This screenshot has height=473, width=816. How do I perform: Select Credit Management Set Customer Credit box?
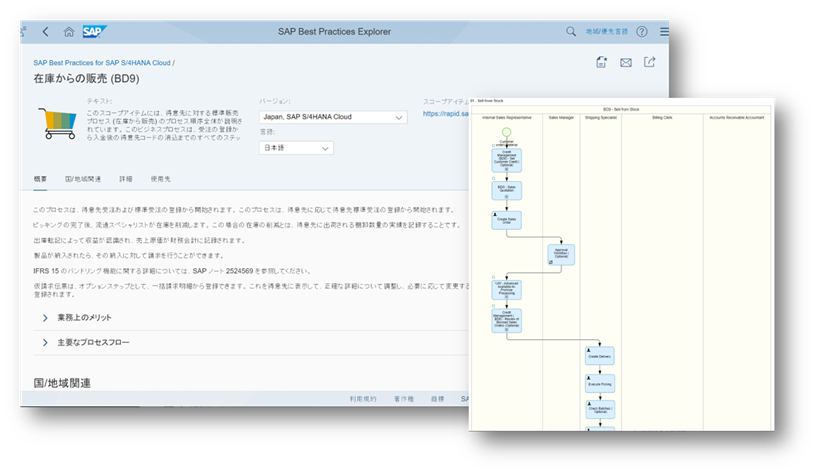(506, 160)
